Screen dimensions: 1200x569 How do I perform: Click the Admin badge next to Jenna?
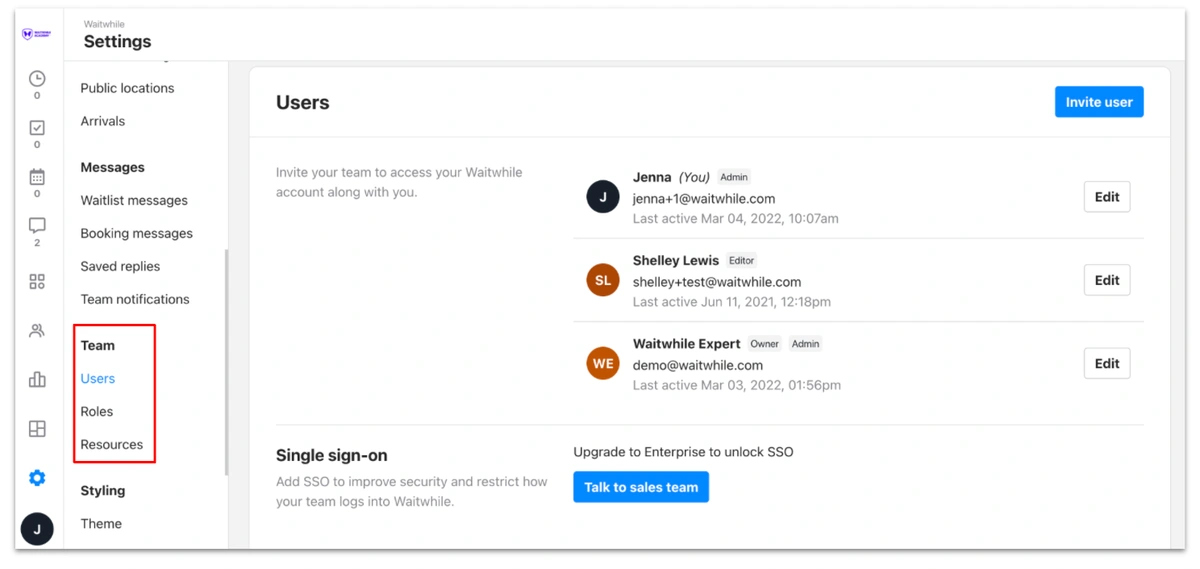734,177
